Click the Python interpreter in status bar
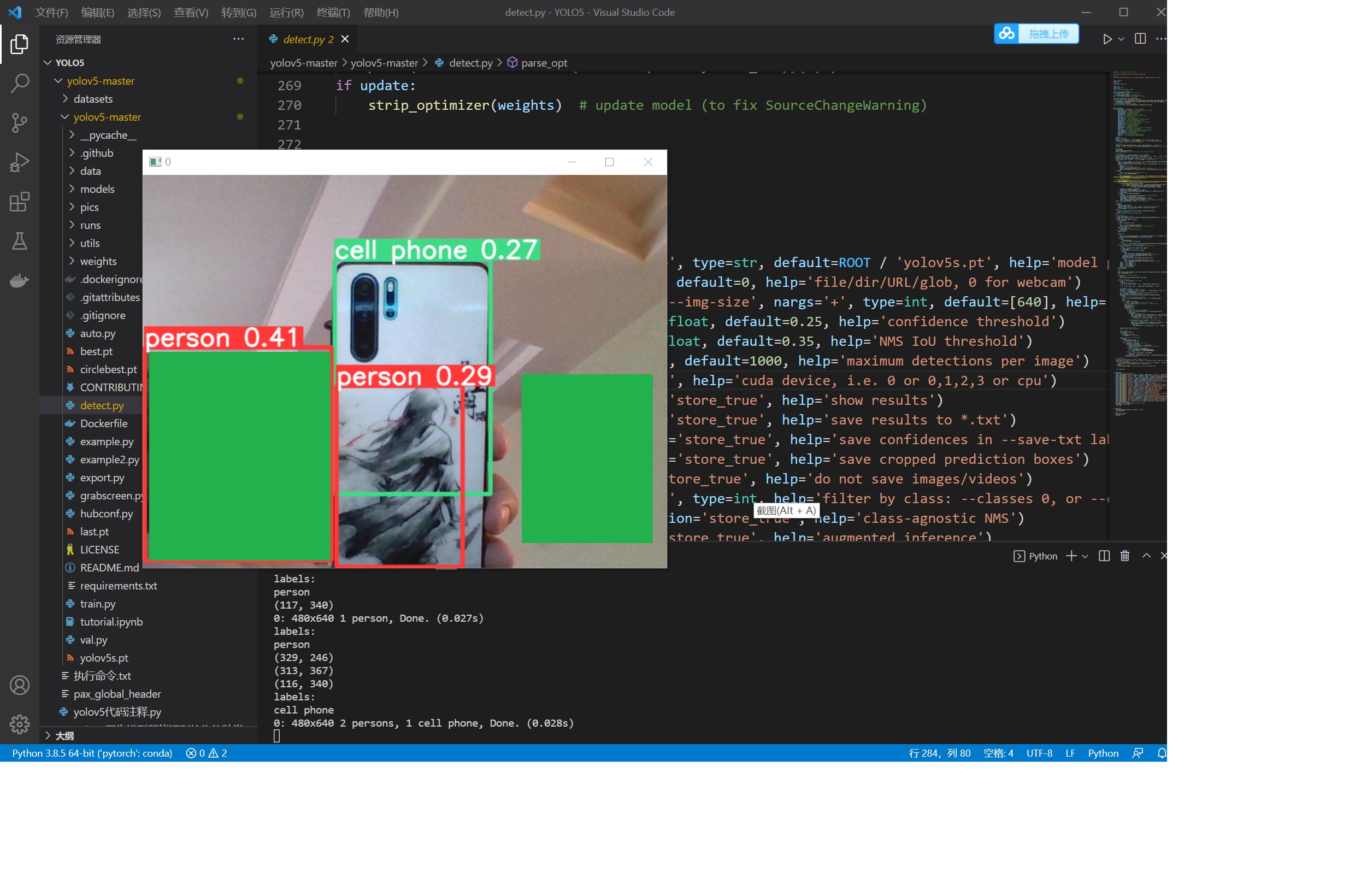The width and height of the screenshot is (1355, 896). coord(92,753)
